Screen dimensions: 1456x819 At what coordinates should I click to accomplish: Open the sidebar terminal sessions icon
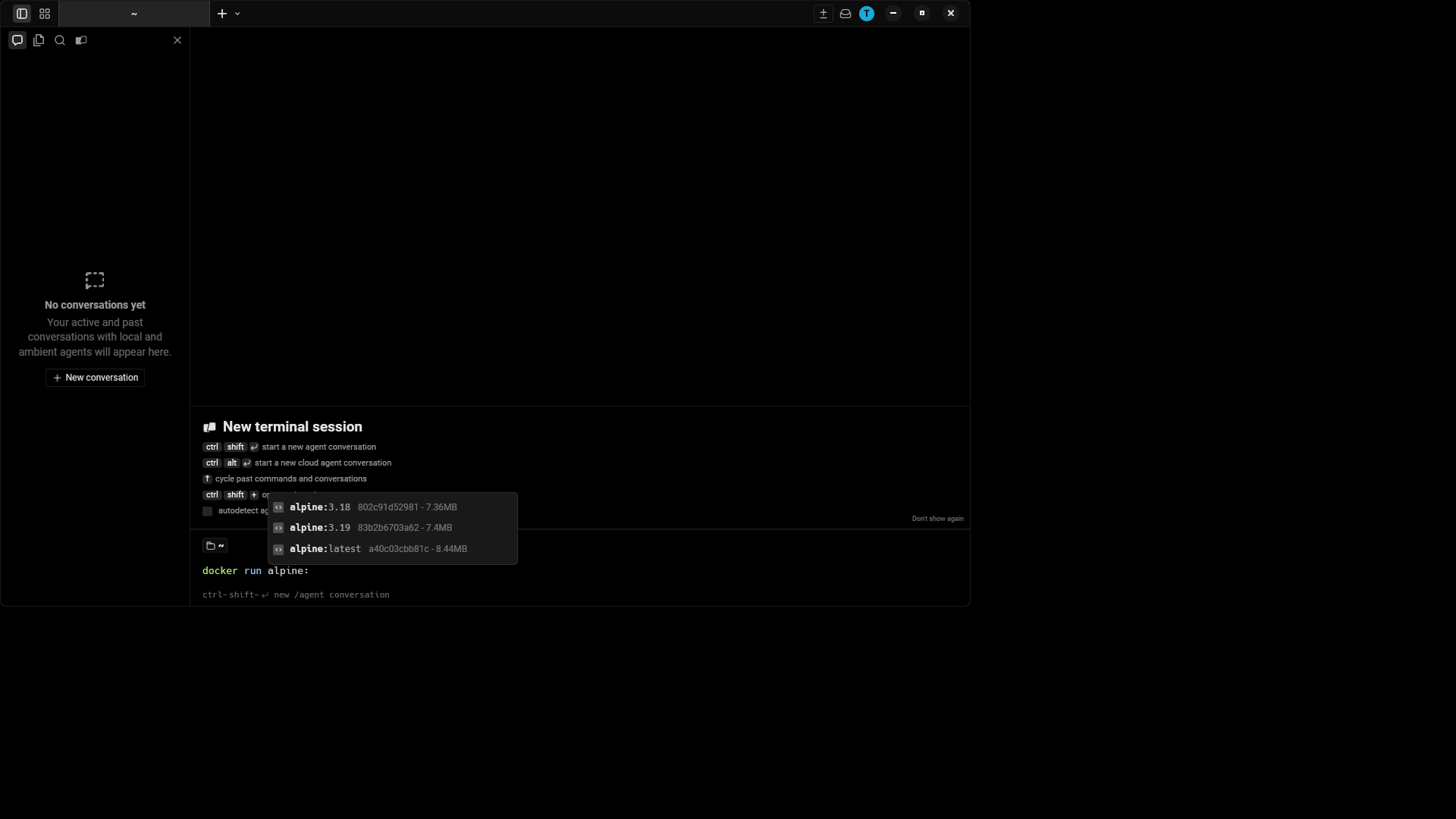tap(81, 40)
